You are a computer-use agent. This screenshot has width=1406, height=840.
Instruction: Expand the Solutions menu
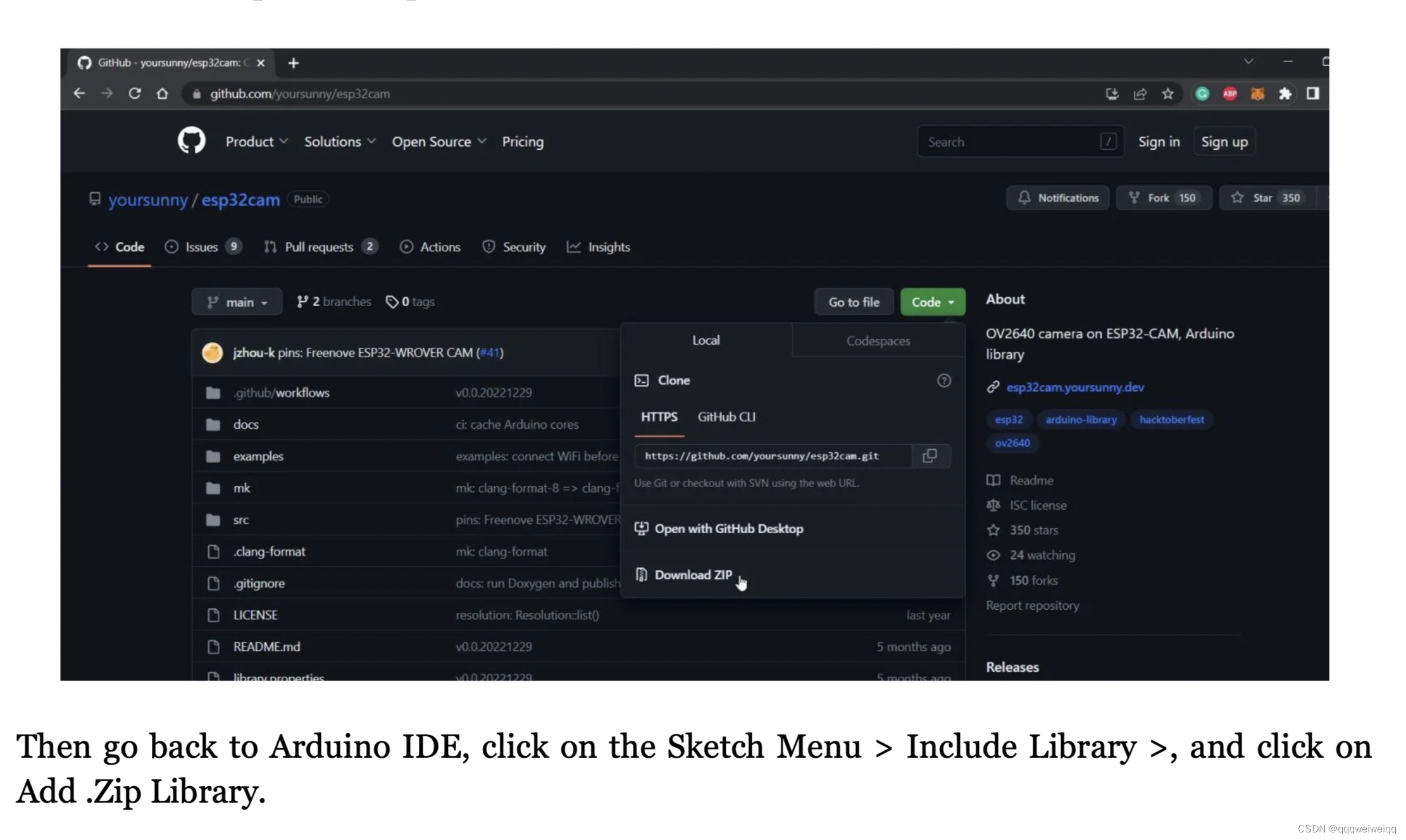point(340,142)
